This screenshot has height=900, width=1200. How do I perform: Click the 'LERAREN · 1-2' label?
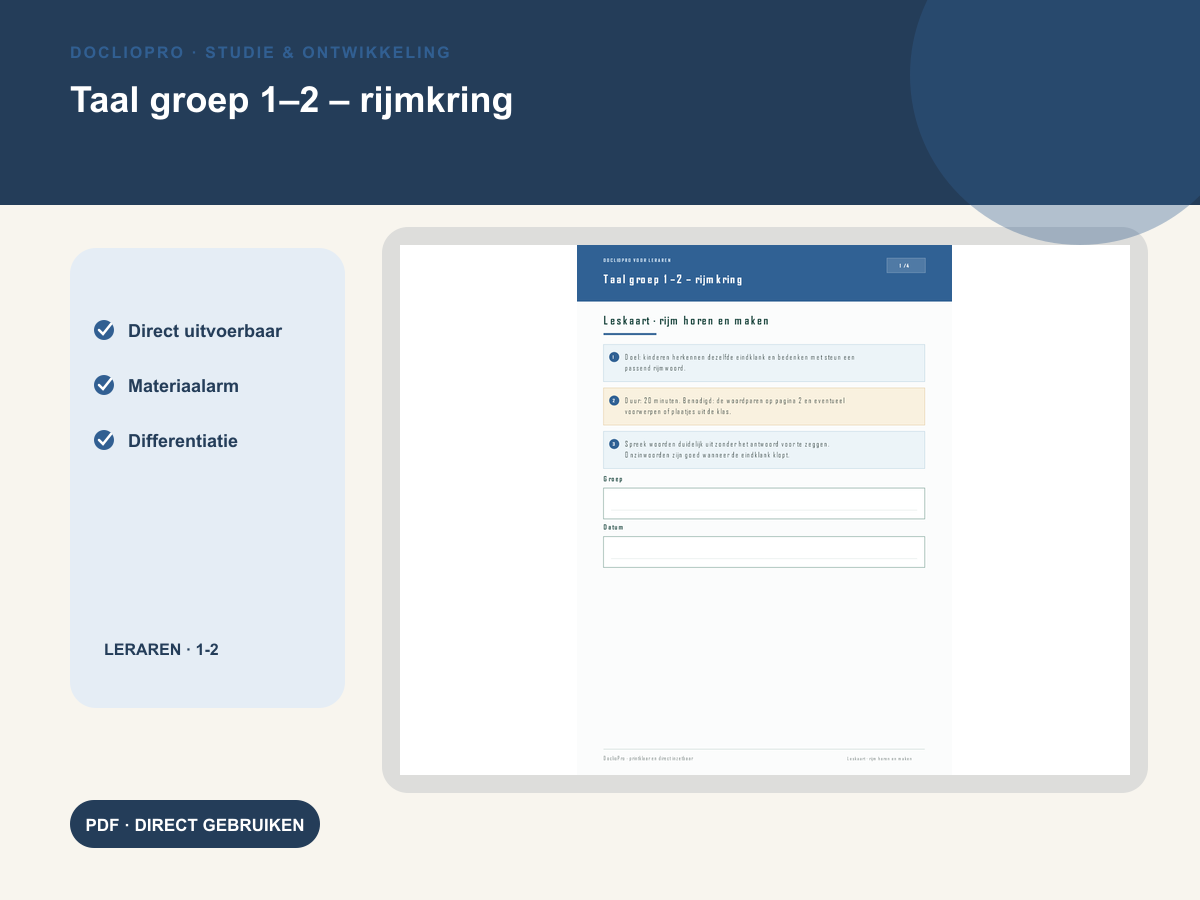click(161, 650)
